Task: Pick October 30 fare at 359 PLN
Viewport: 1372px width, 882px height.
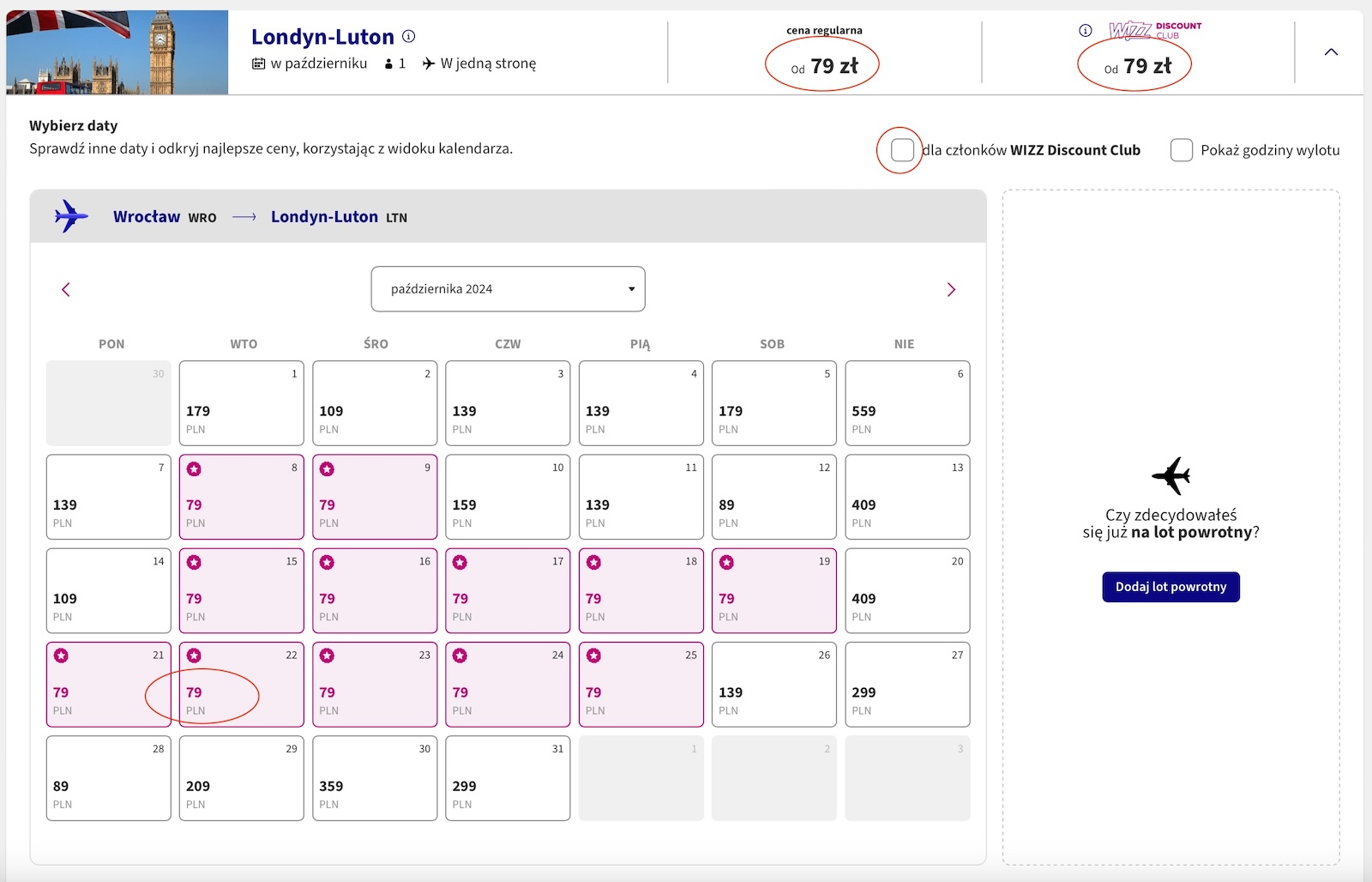Action: click(375, 778)
